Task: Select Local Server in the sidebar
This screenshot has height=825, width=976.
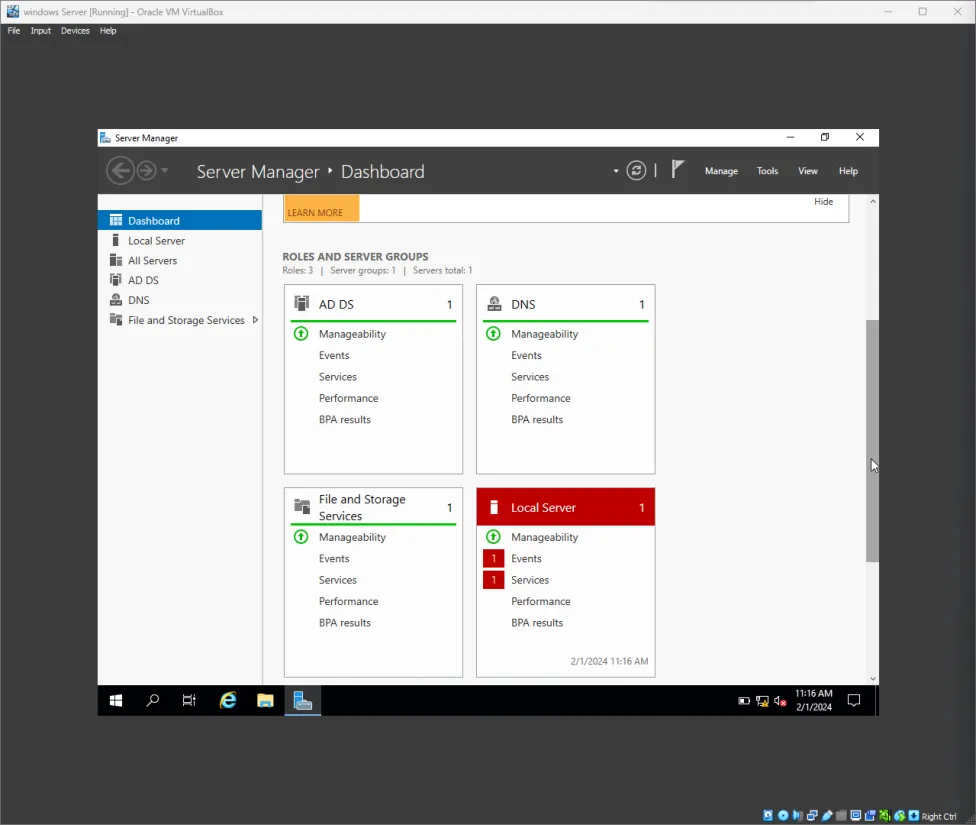Action: tap(180, 240)
